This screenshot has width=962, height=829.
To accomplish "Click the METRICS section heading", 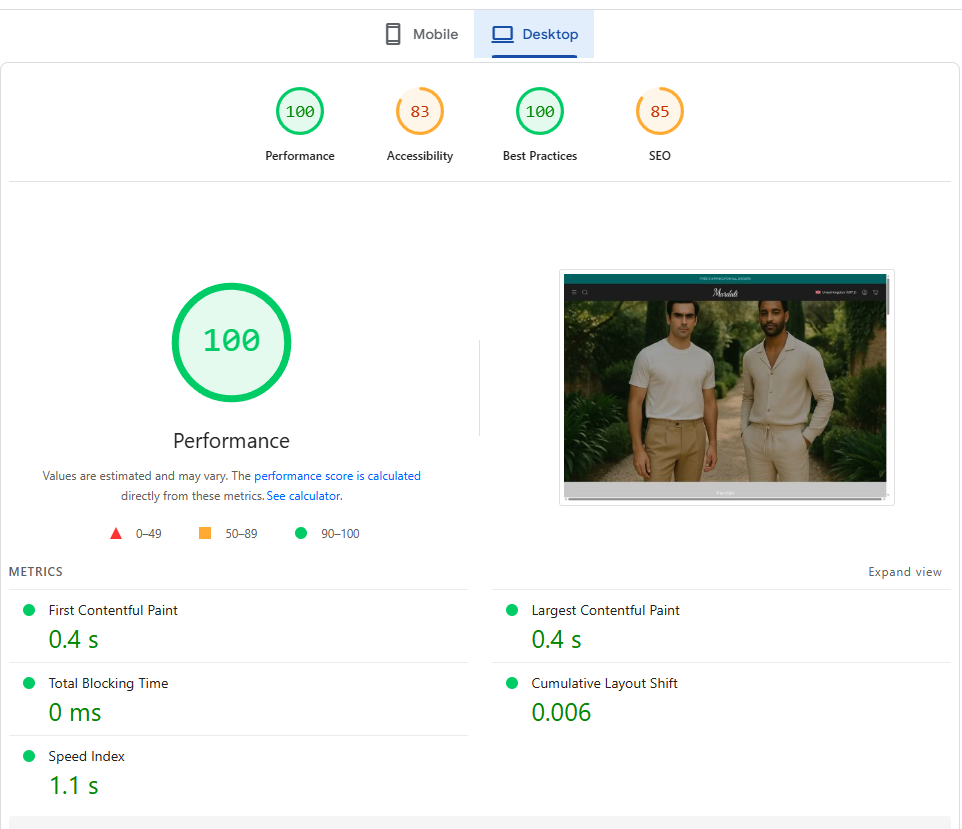I will tap(36, 572).
